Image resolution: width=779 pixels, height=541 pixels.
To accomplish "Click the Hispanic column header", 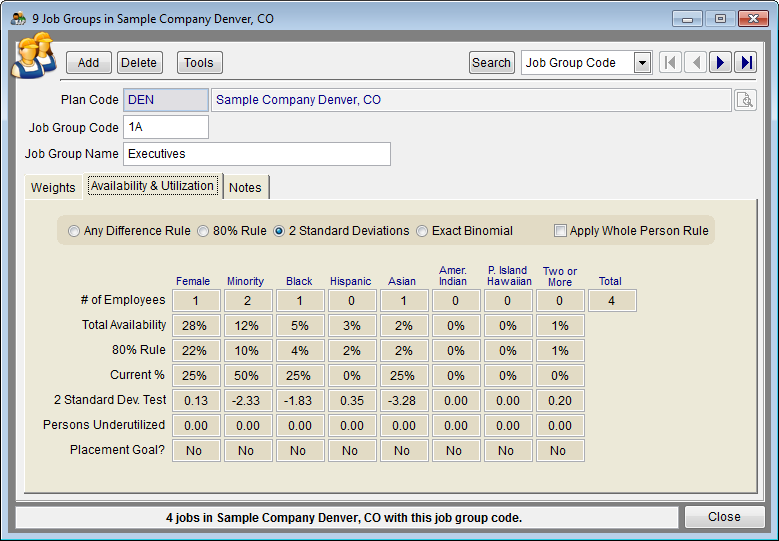I will tap(351, 281).
